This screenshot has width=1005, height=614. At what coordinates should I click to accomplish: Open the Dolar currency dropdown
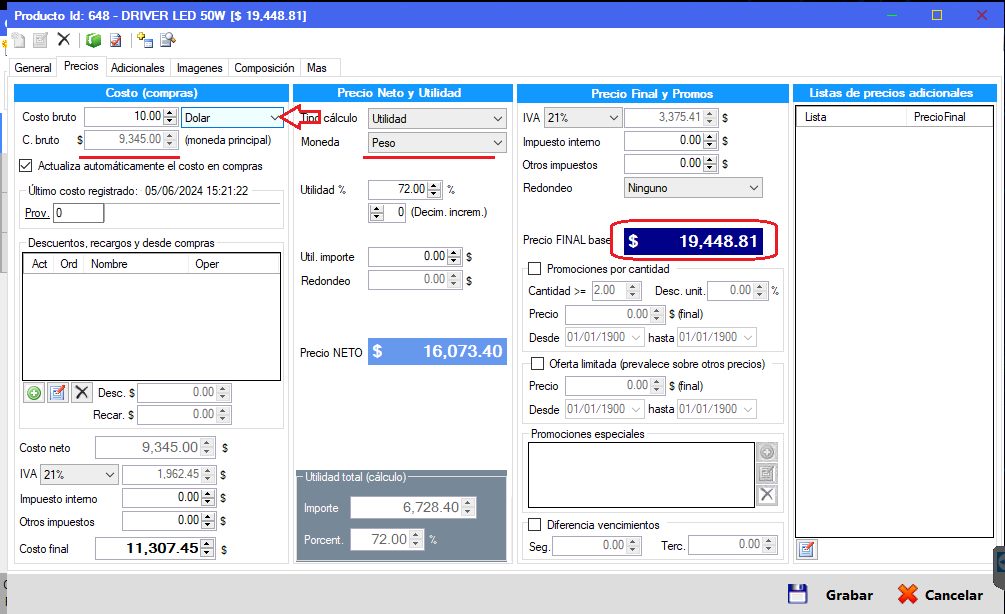point(274,117)
